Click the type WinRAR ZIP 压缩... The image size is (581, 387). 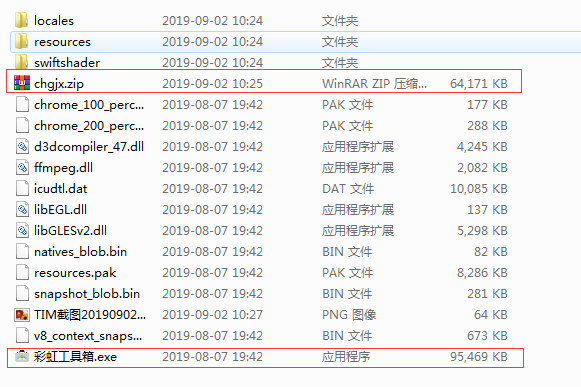[x=374, y=83]
